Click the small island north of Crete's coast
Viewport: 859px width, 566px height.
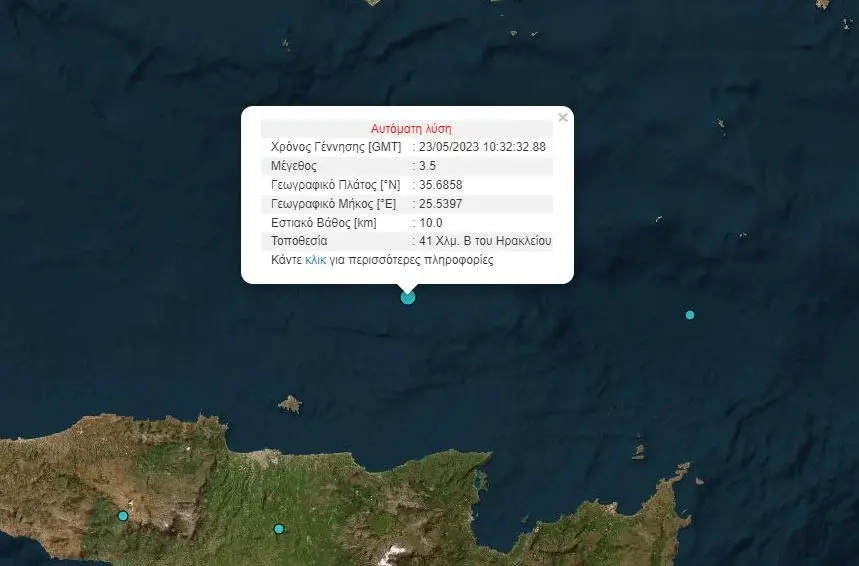(x=290, y=404)
